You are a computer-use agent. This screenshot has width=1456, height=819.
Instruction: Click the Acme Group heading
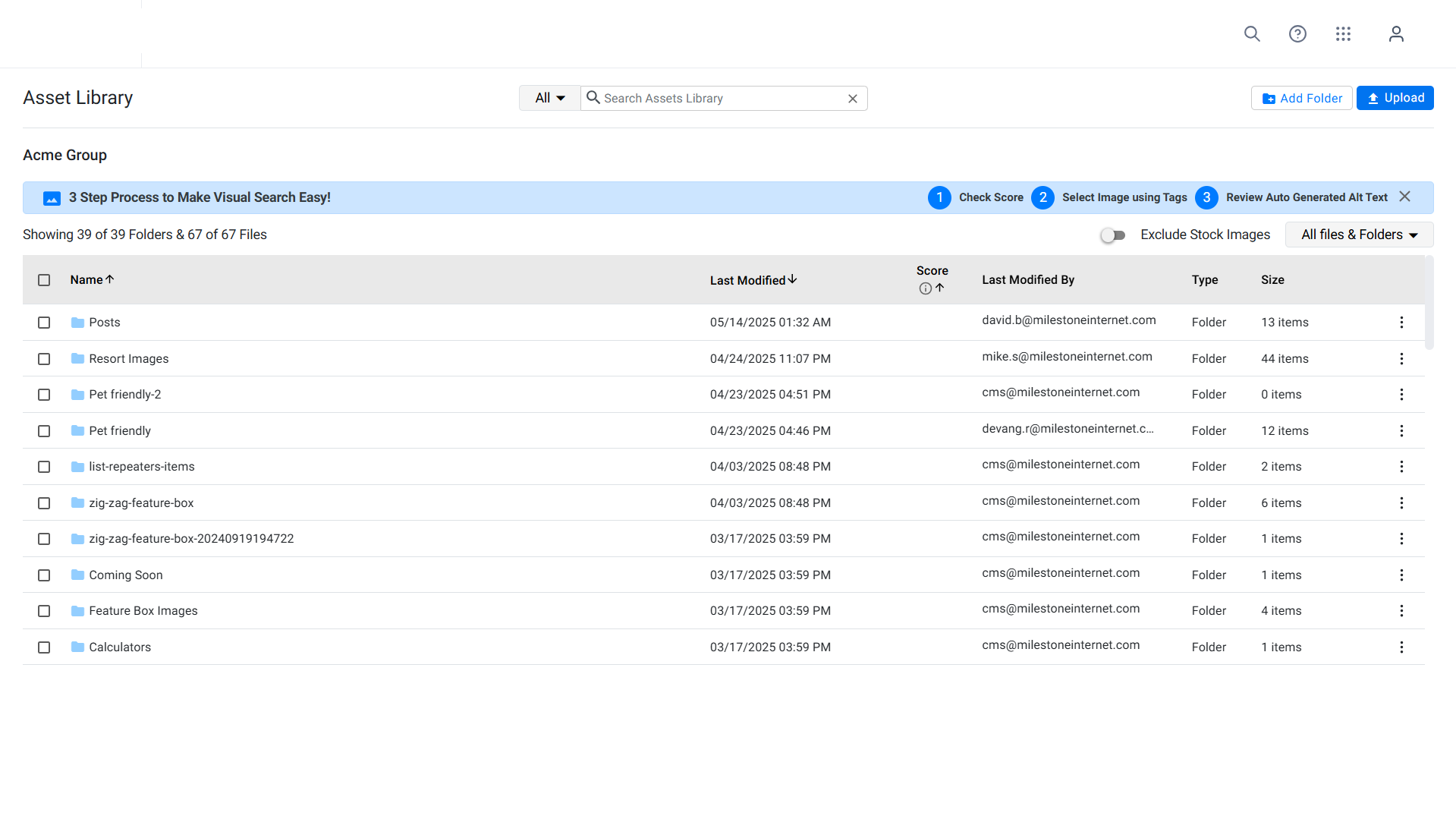coord(64,155)
